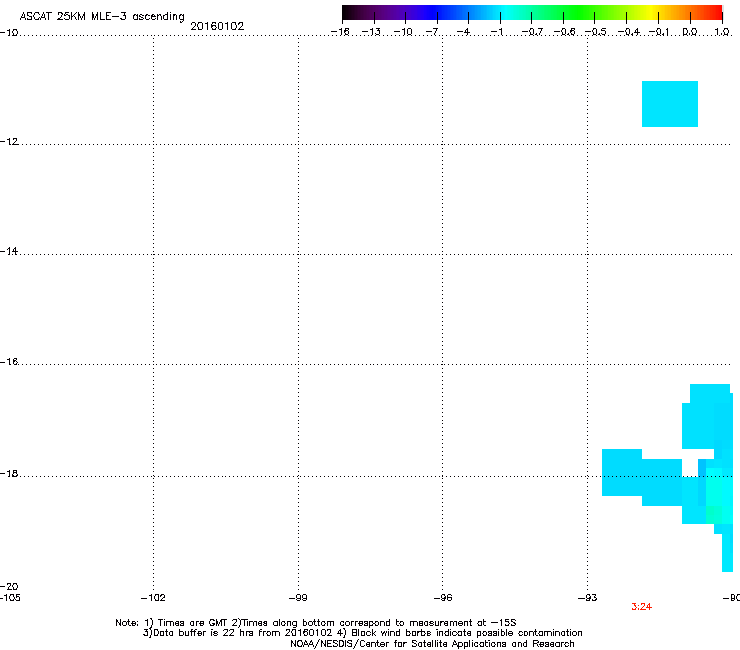Click the -20 latitude axis label
740x650 pixels.
(9, 586)
